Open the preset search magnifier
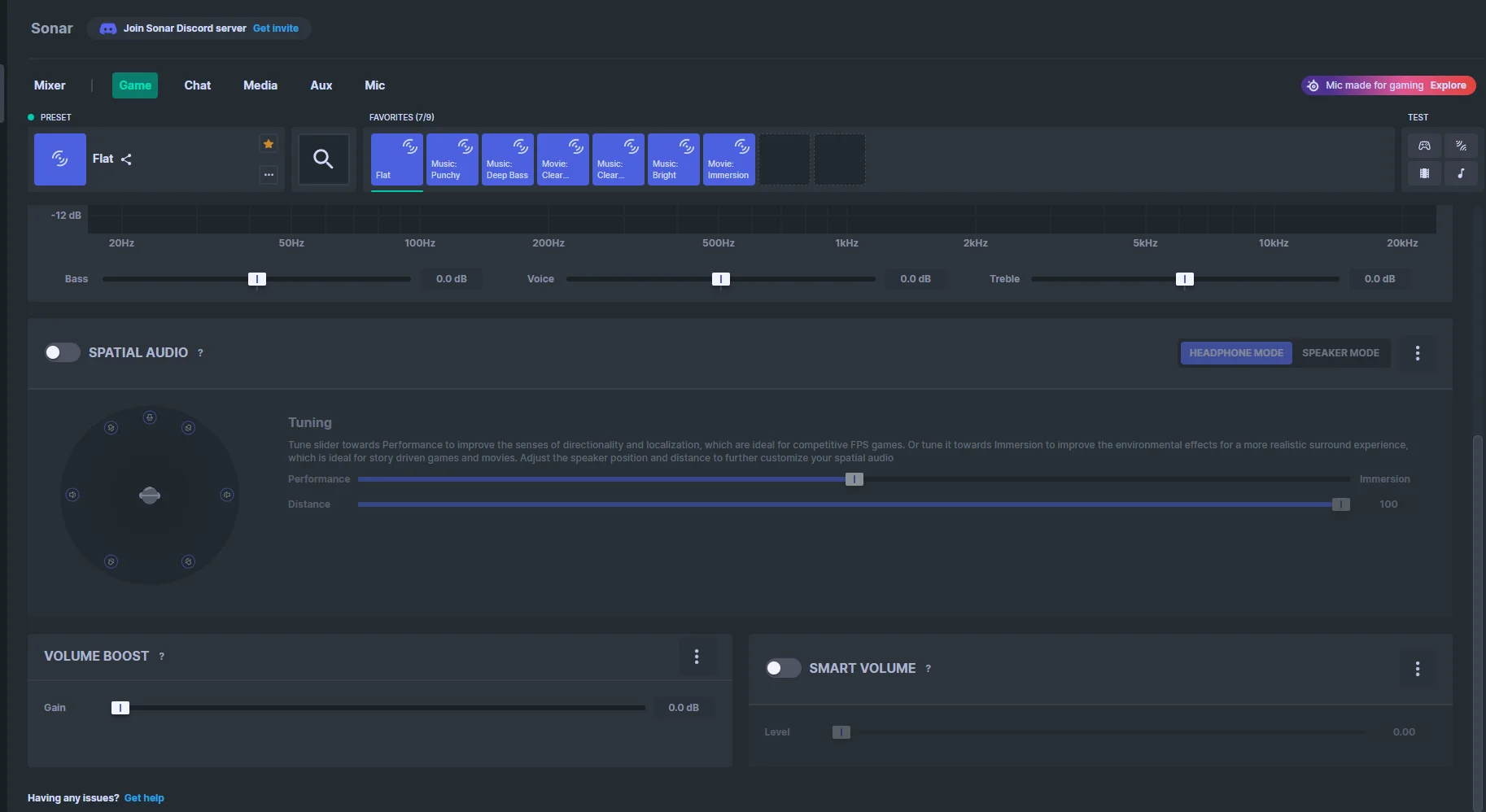Image resolution: width=1486 pixels, height=812 pixels. tap(323, 159)
